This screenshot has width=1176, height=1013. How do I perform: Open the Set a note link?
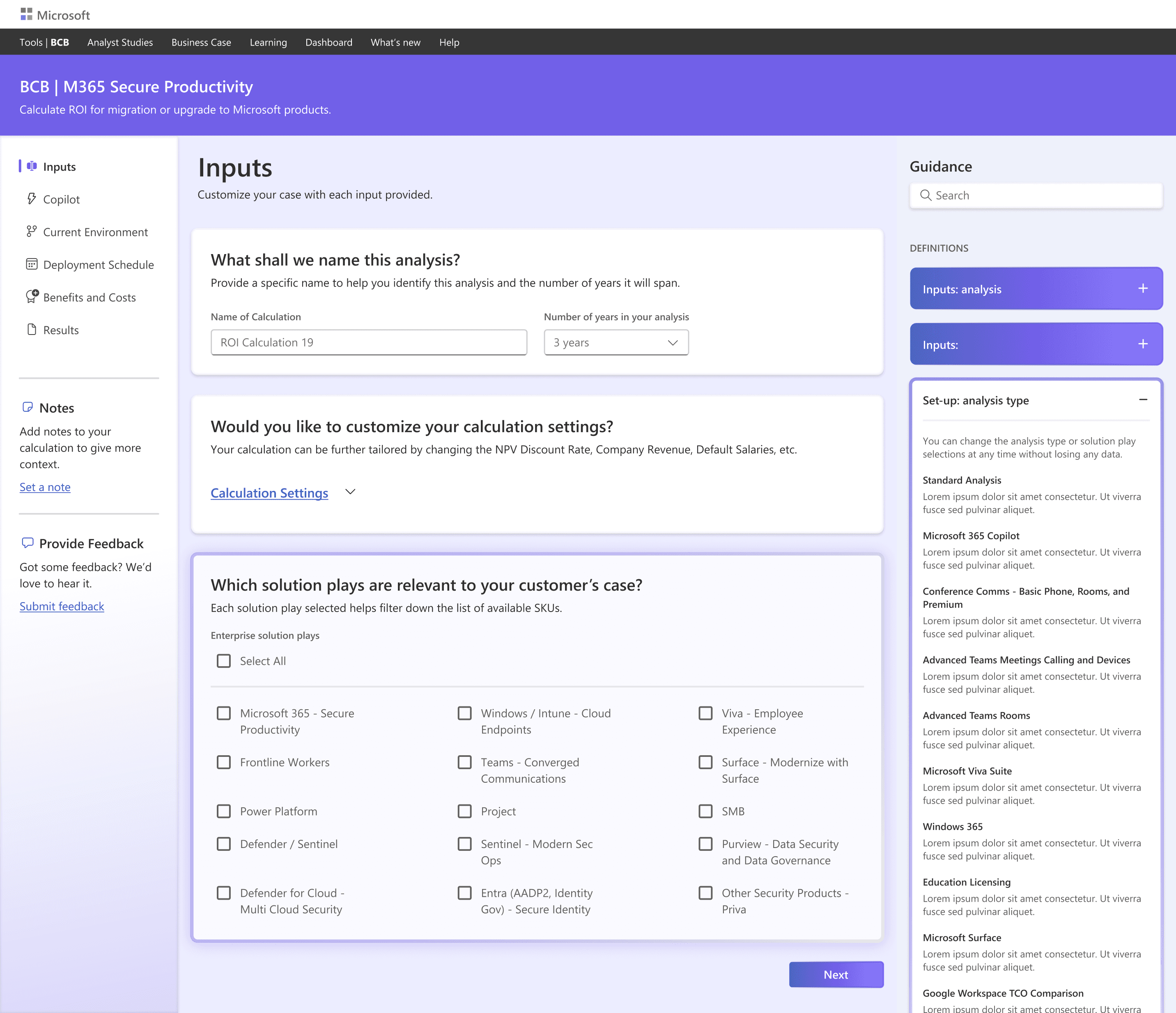45,487
